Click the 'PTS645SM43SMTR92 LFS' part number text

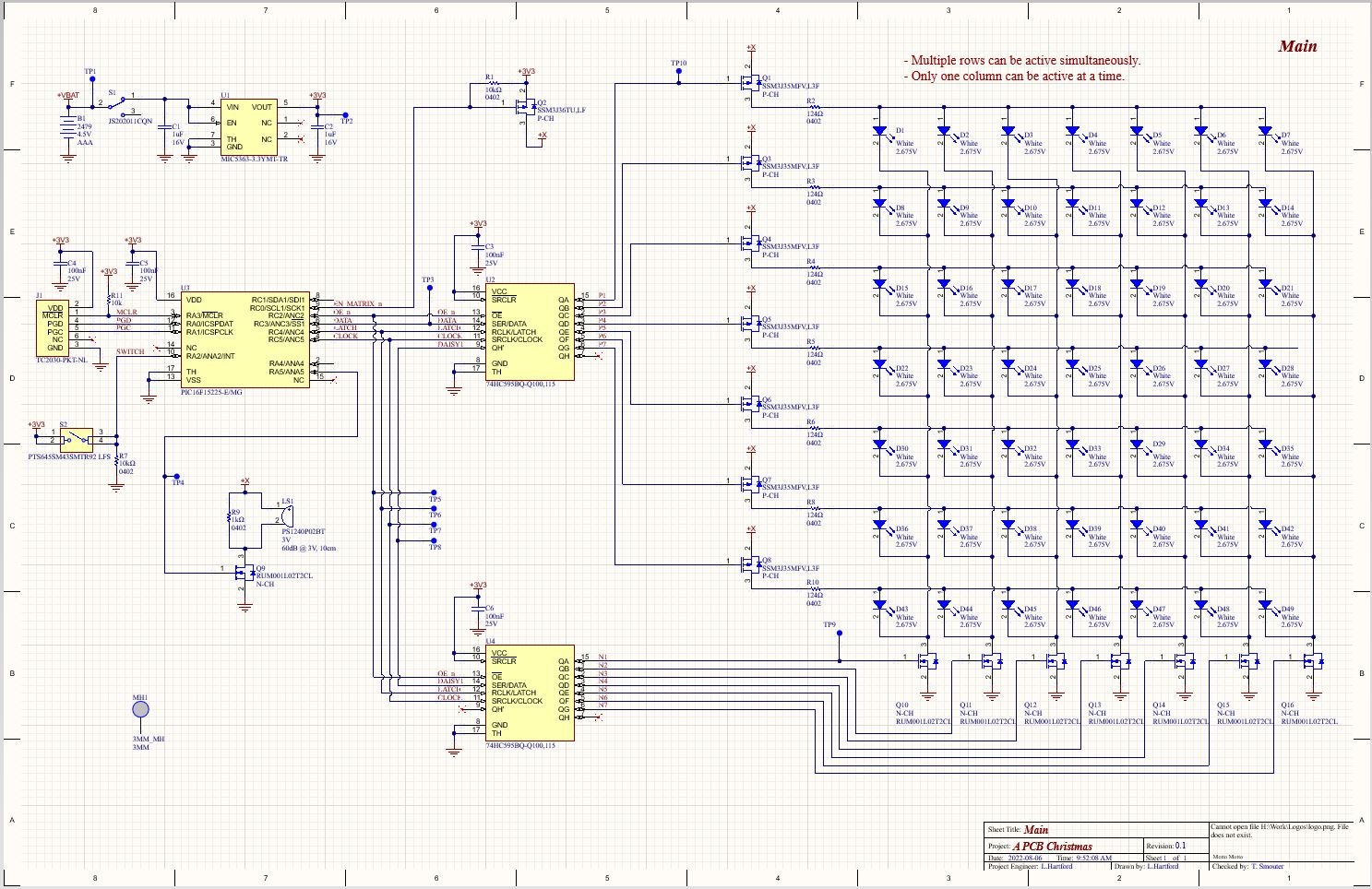click(x=69, y=456)
